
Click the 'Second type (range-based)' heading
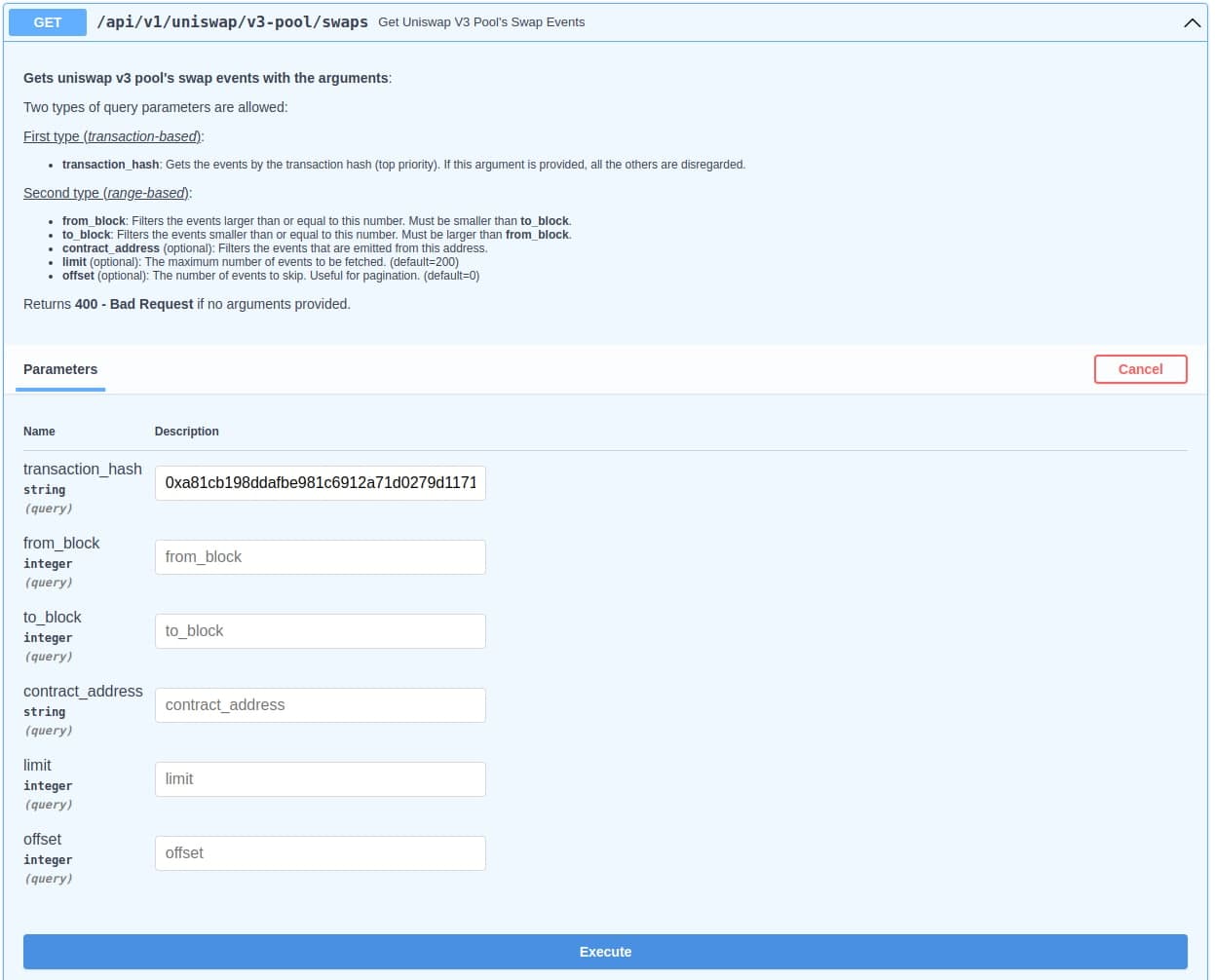click(x=107, y=193)
